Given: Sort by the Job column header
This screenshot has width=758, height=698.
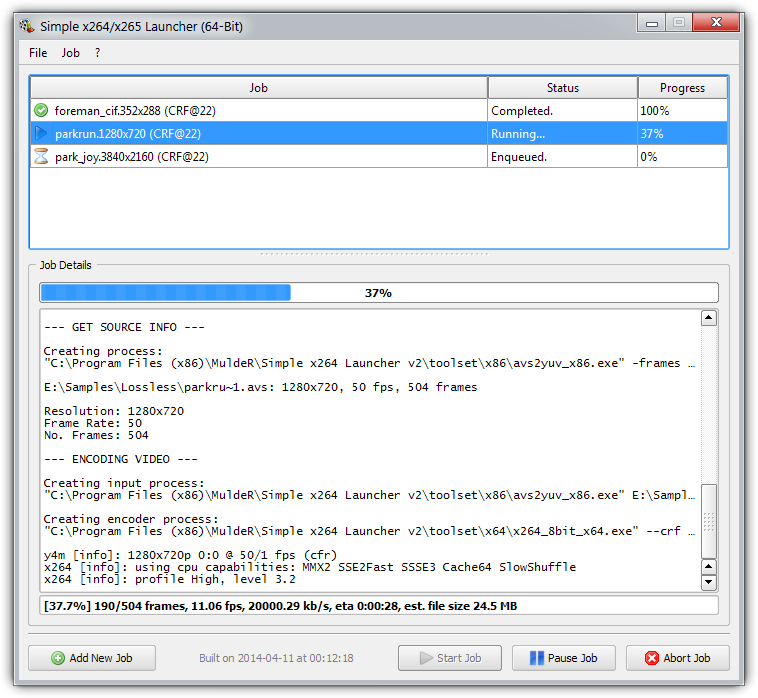Looking at the screenshot, I should click(259, 87).
